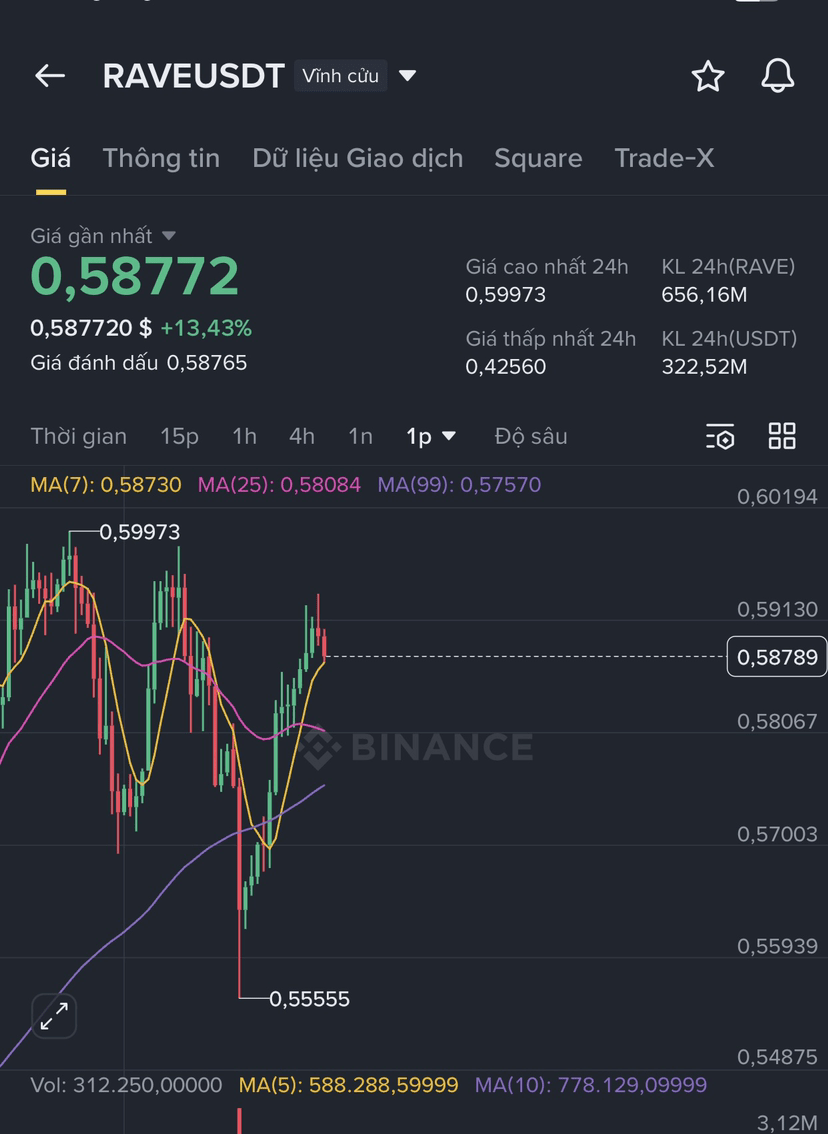
Task: Switch to Độ sâu depth chart
Action: coord(531,436)
